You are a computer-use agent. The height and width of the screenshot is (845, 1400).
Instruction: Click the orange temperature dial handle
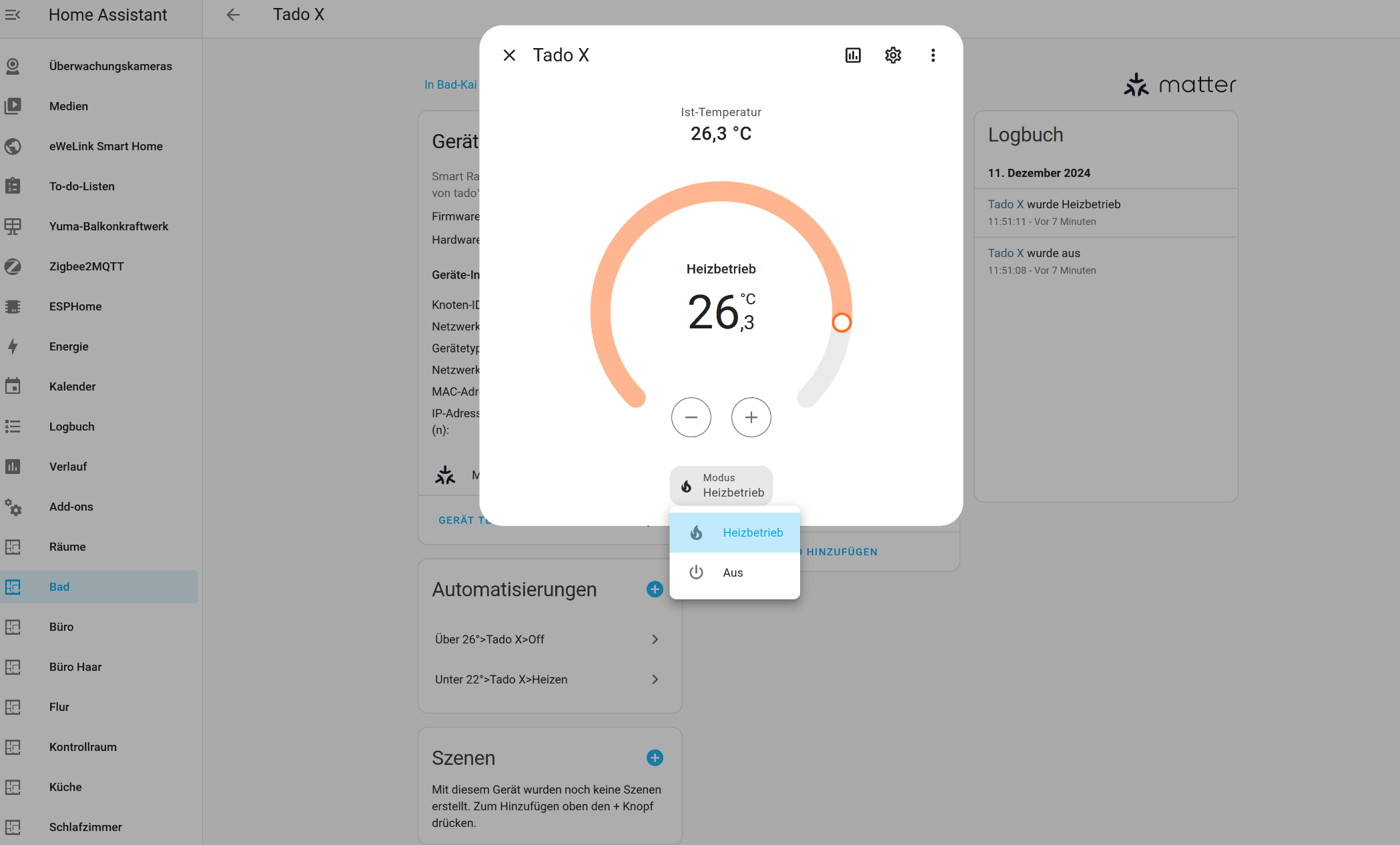point(841,322)
